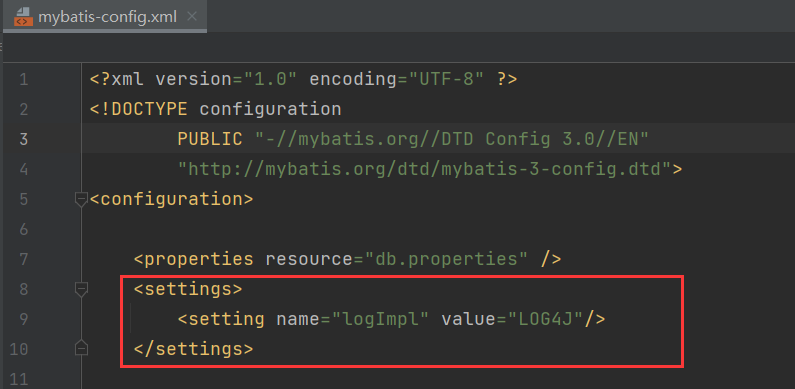
Task: Click the "-//mybatis.org//DTD Config 3.0//EN" string
Action: (x=452, y=139)
